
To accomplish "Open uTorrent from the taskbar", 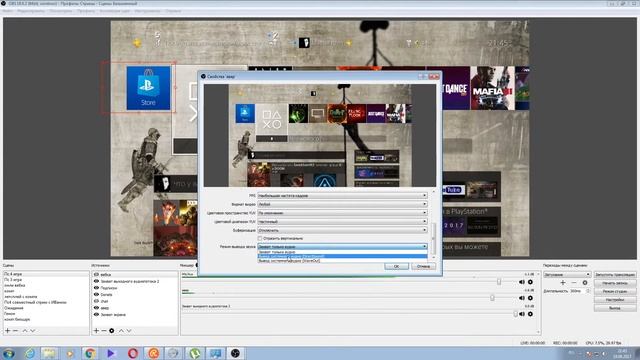I will [195, 353].
